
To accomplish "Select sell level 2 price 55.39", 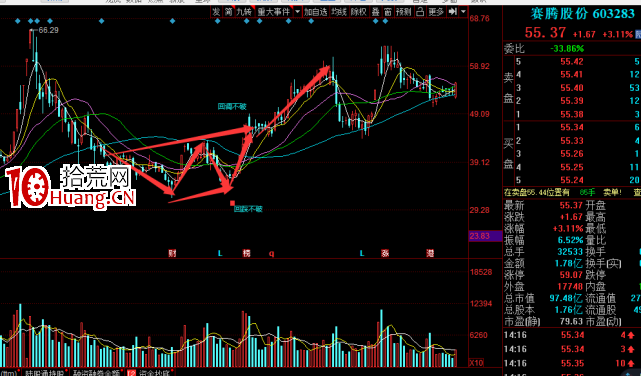I will tap(572, 101).
